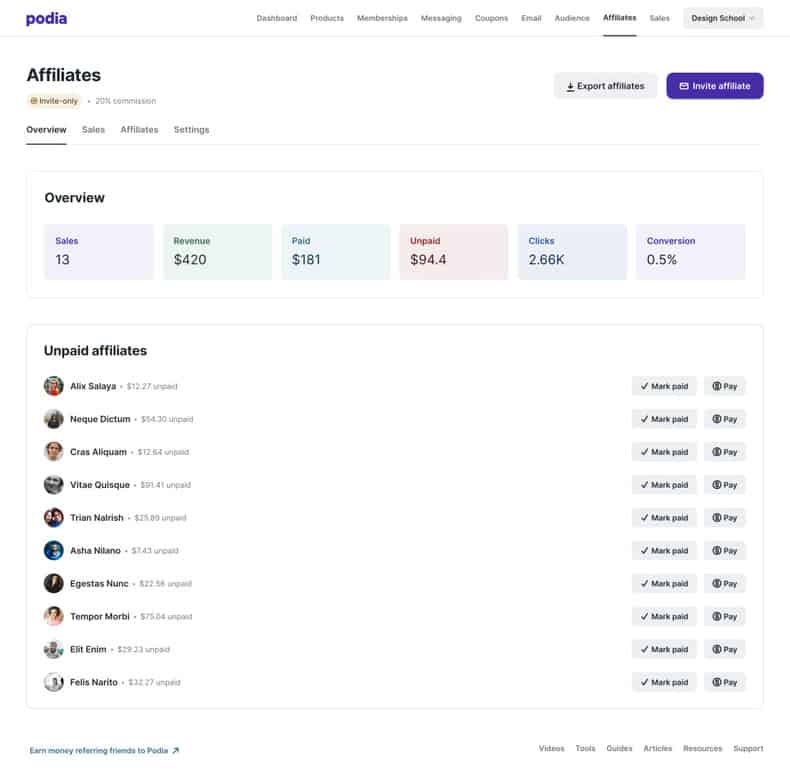
Task: Open Email in top navigation
Action: point(531,18)
